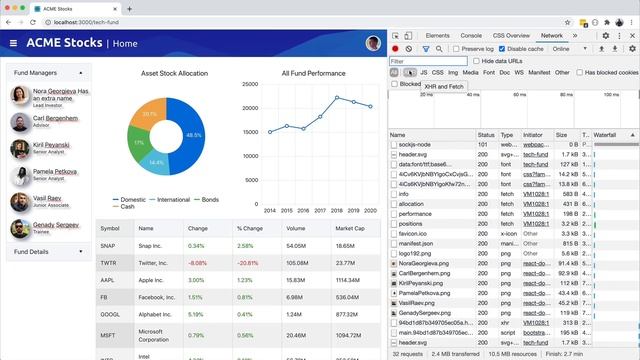Filter requests by the All type button
640x360 pixels.
coord(394,72)
